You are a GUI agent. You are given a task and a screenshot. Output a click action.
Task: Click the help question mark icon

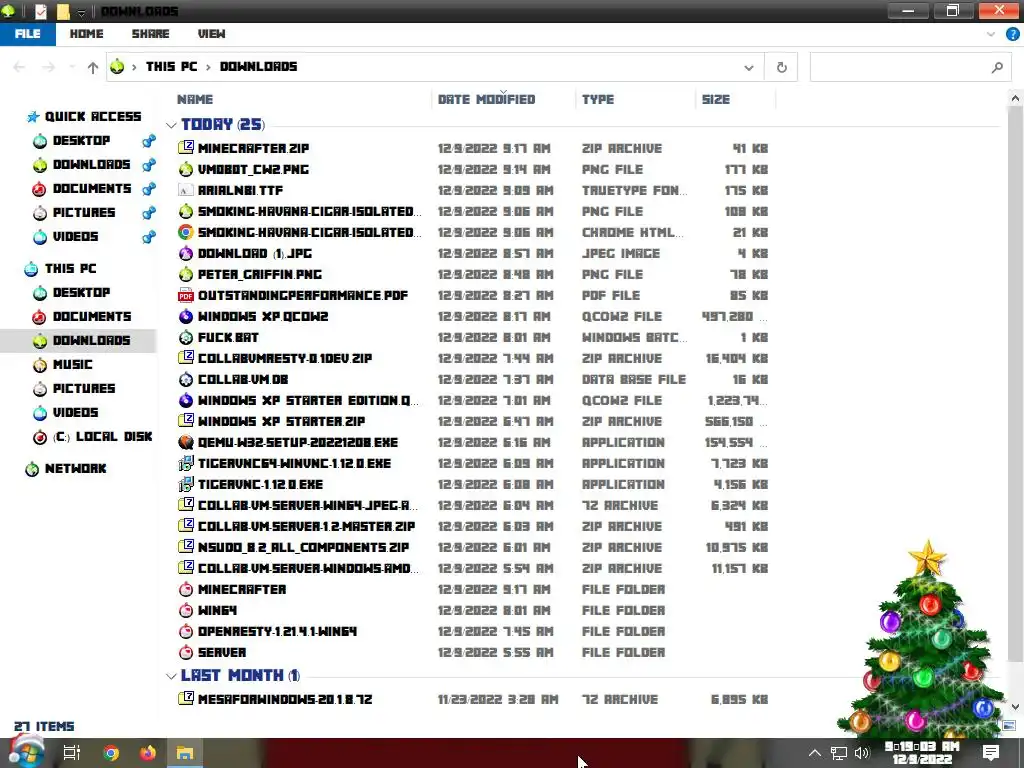[1012, 34]
